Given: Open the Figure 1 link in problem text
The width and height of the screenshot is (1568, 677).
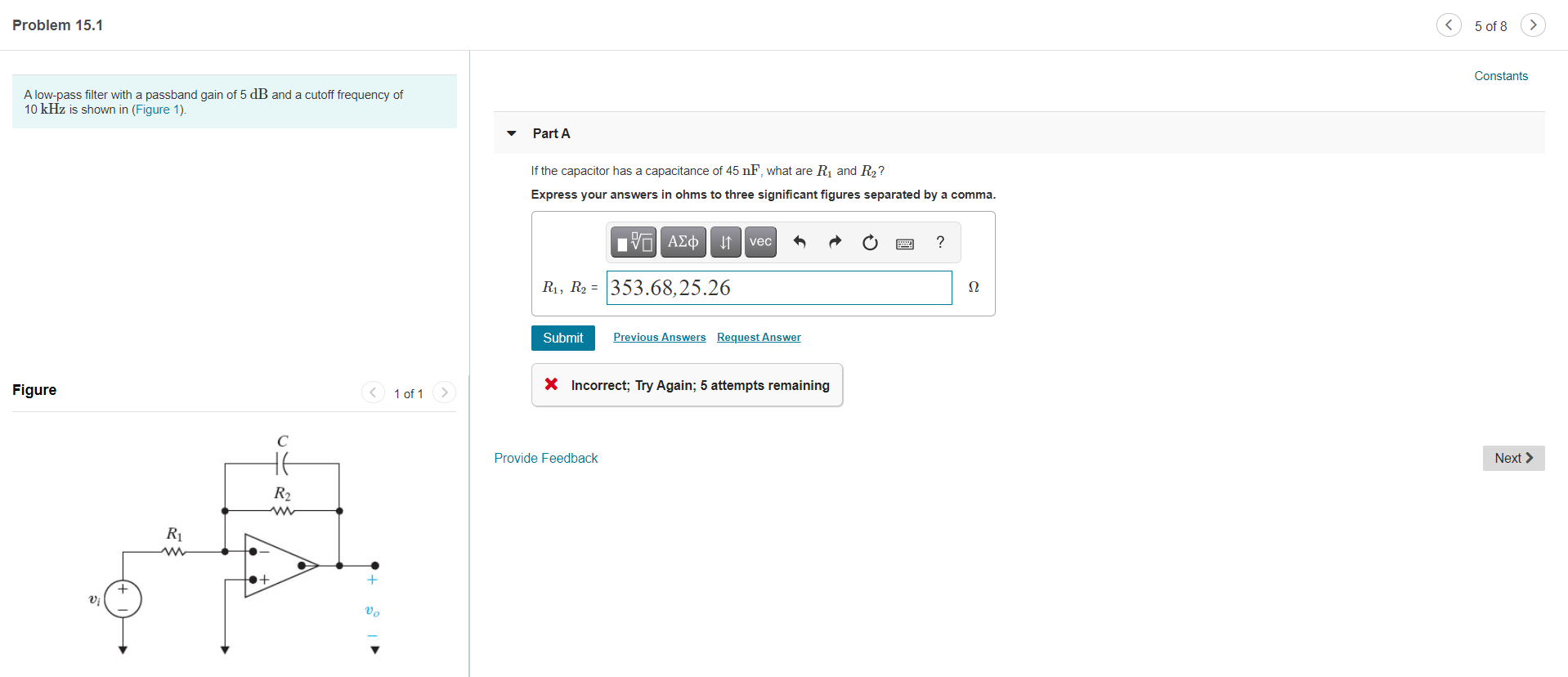Looking at the screenshot, I should pos(157,110).
